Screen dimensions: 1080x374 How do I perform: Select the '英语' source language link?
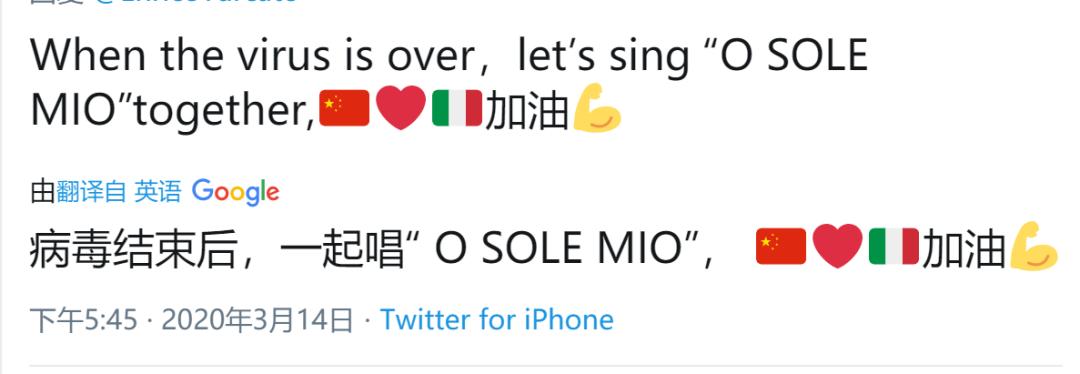click(x=158, y=191)
